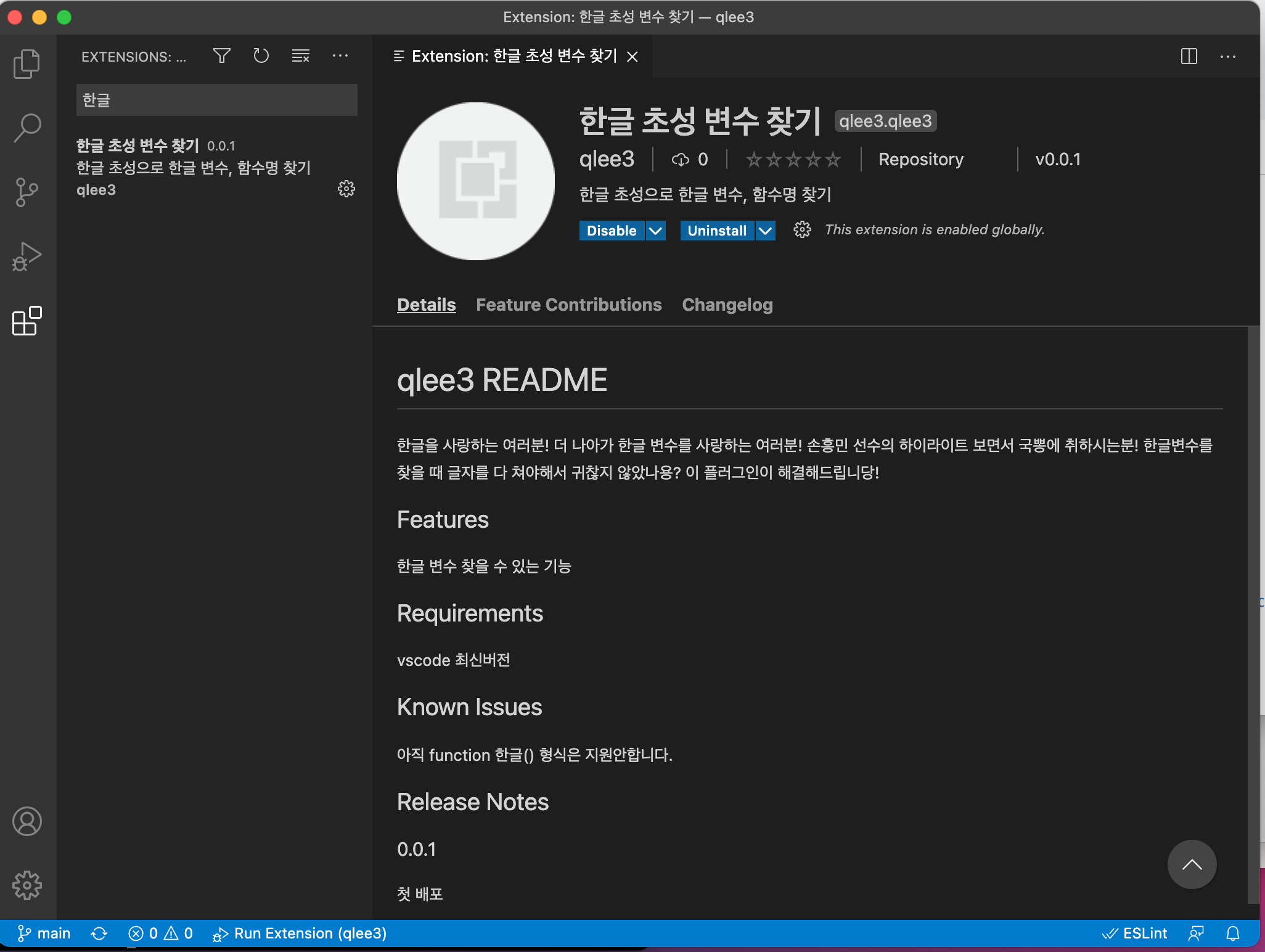Expand the Uninstall button dropdown arrow
Screen dimensions: 1265x952
[x=765, y=231]
